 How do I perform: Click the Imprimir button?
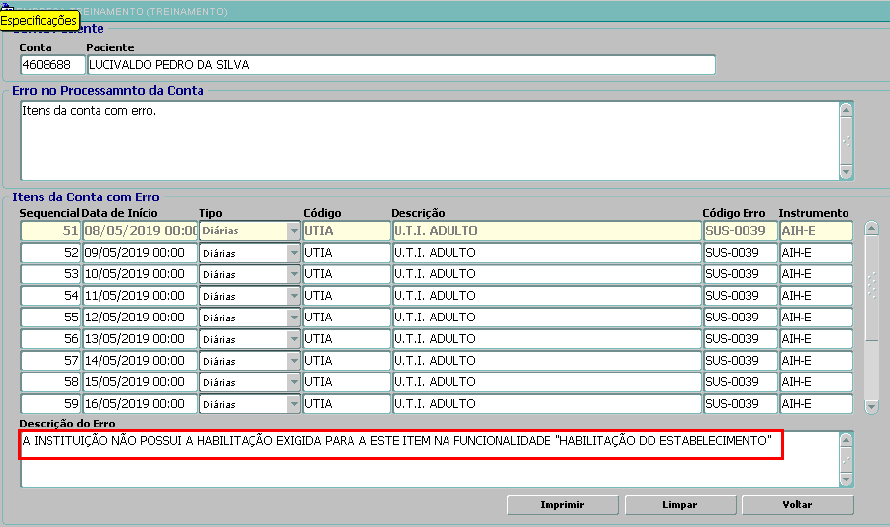[x=562, y=504]
